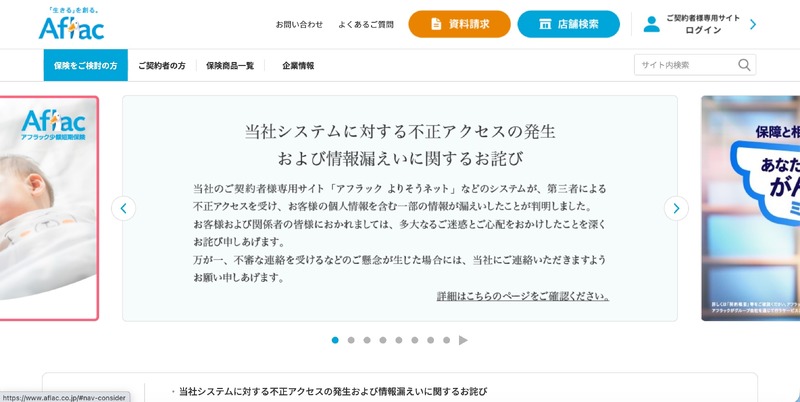This screenshot has width=800, height=402.
Task: Select first carousel dot indicator
Action: [x=335, y=340]
